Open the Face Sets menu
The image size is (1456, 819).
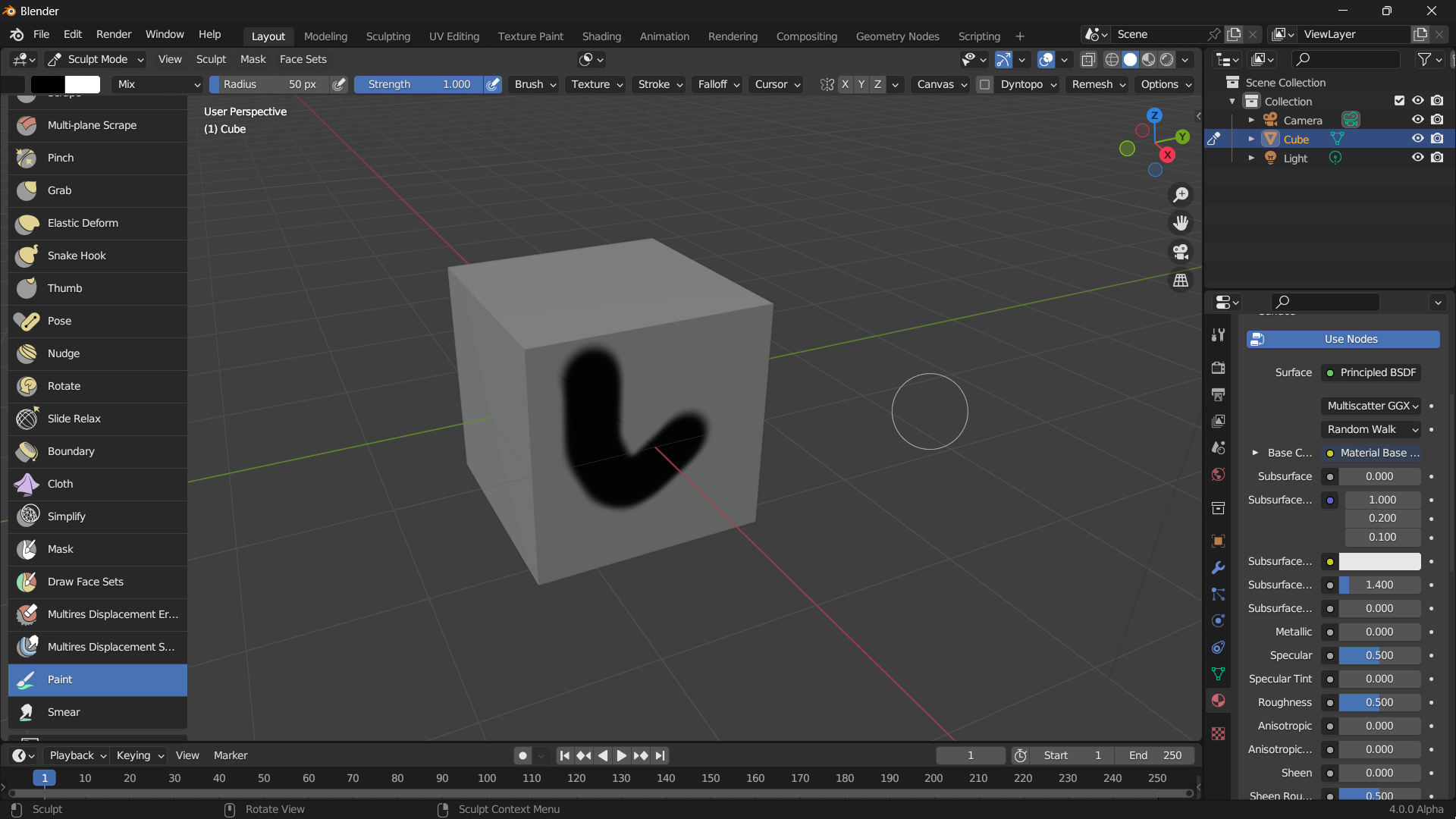click(x=303, y=59)
